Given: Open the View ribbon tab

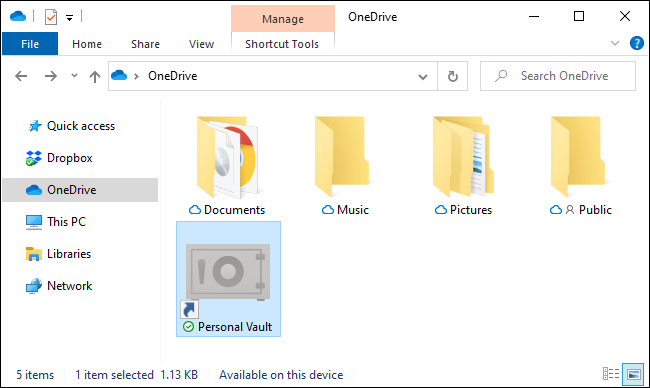Looking at the screenshot, I should (201, 44).
